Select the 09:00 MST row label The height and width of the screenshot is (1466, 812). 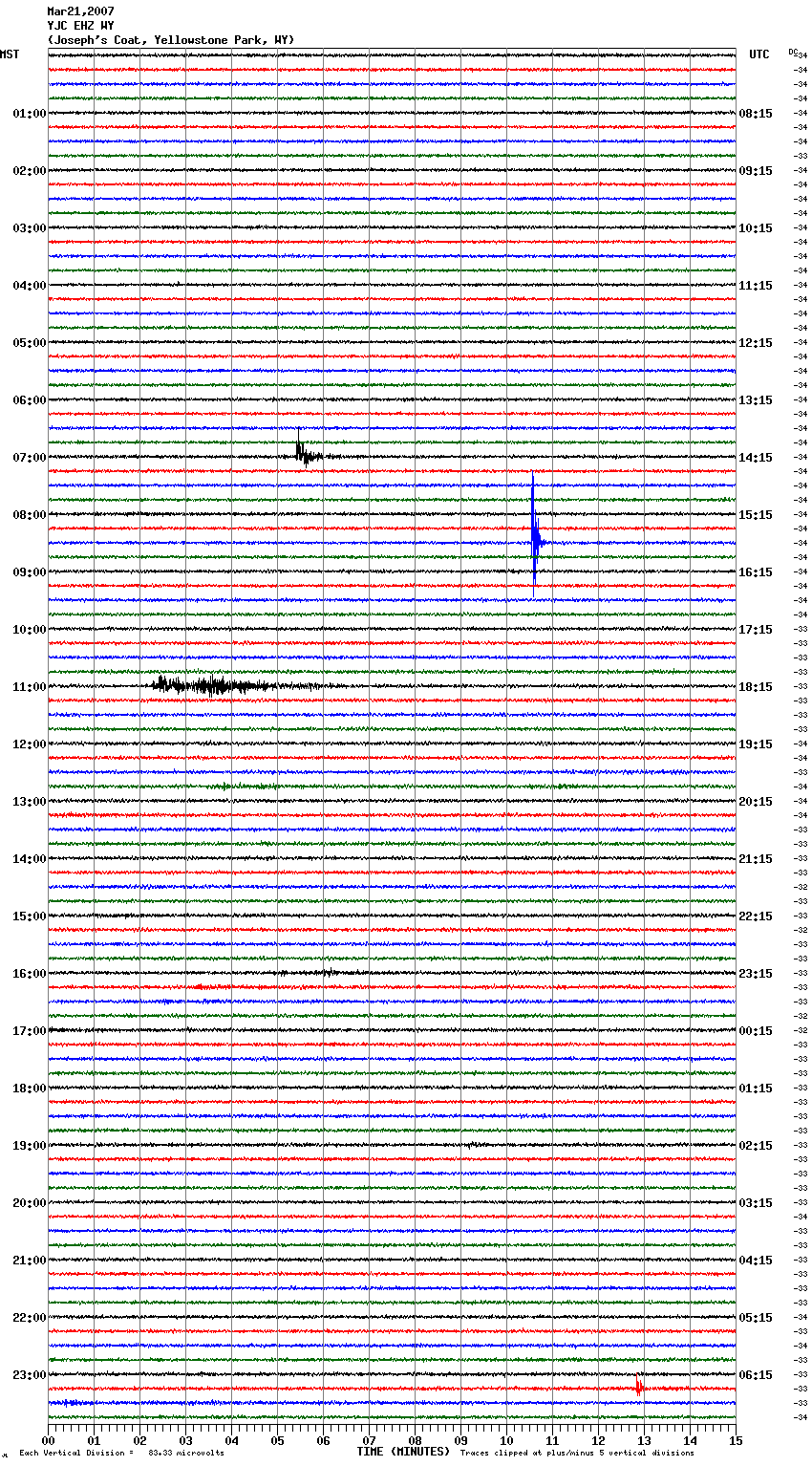pyautogui.click(x=29, y=572)
